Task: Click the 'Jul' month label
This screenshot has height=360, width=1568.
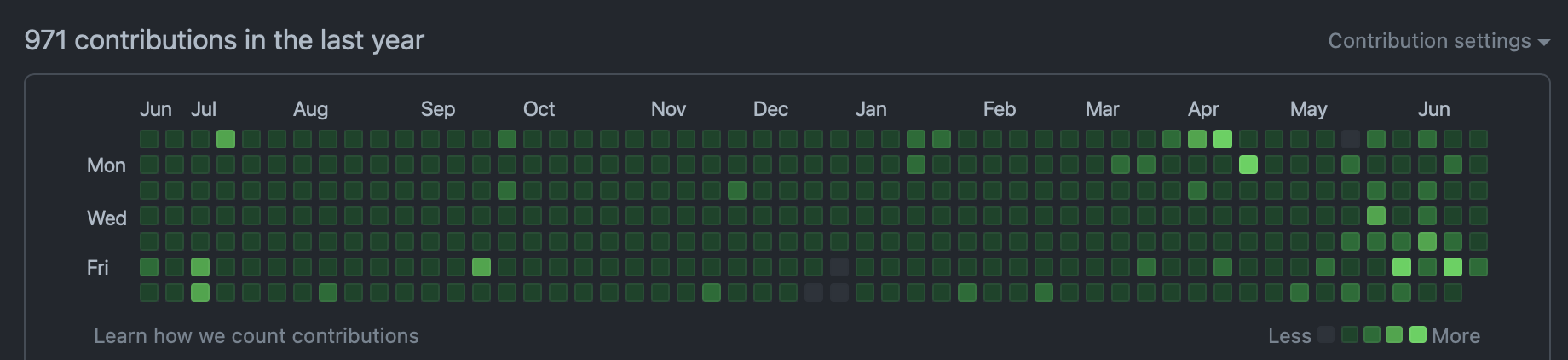Action: tap(204, 109)
